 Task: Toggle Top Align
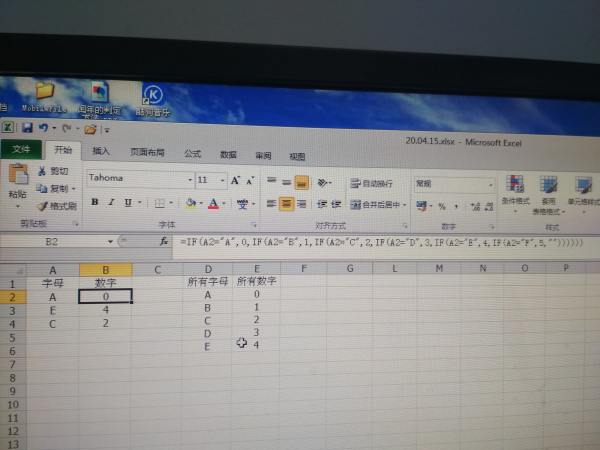pos(271,181)
